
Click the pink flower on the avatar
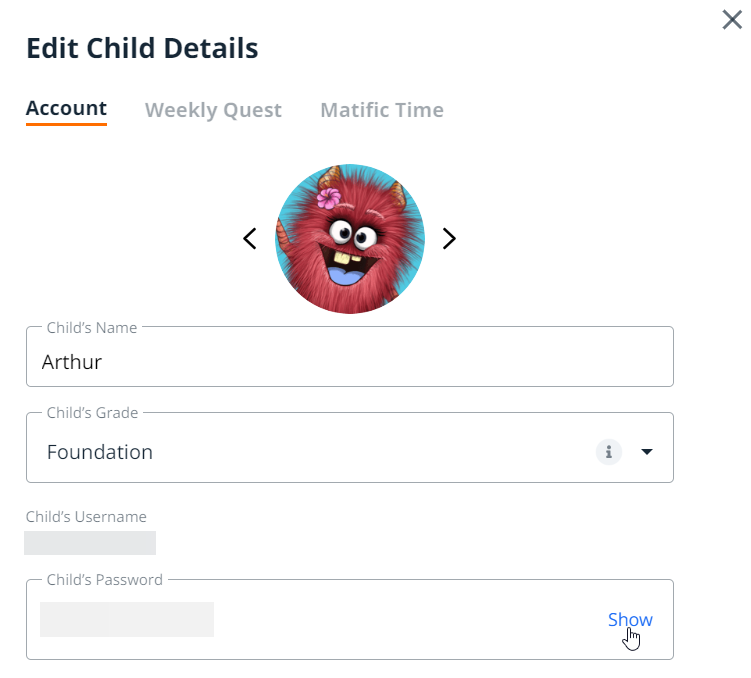[329, 197]
